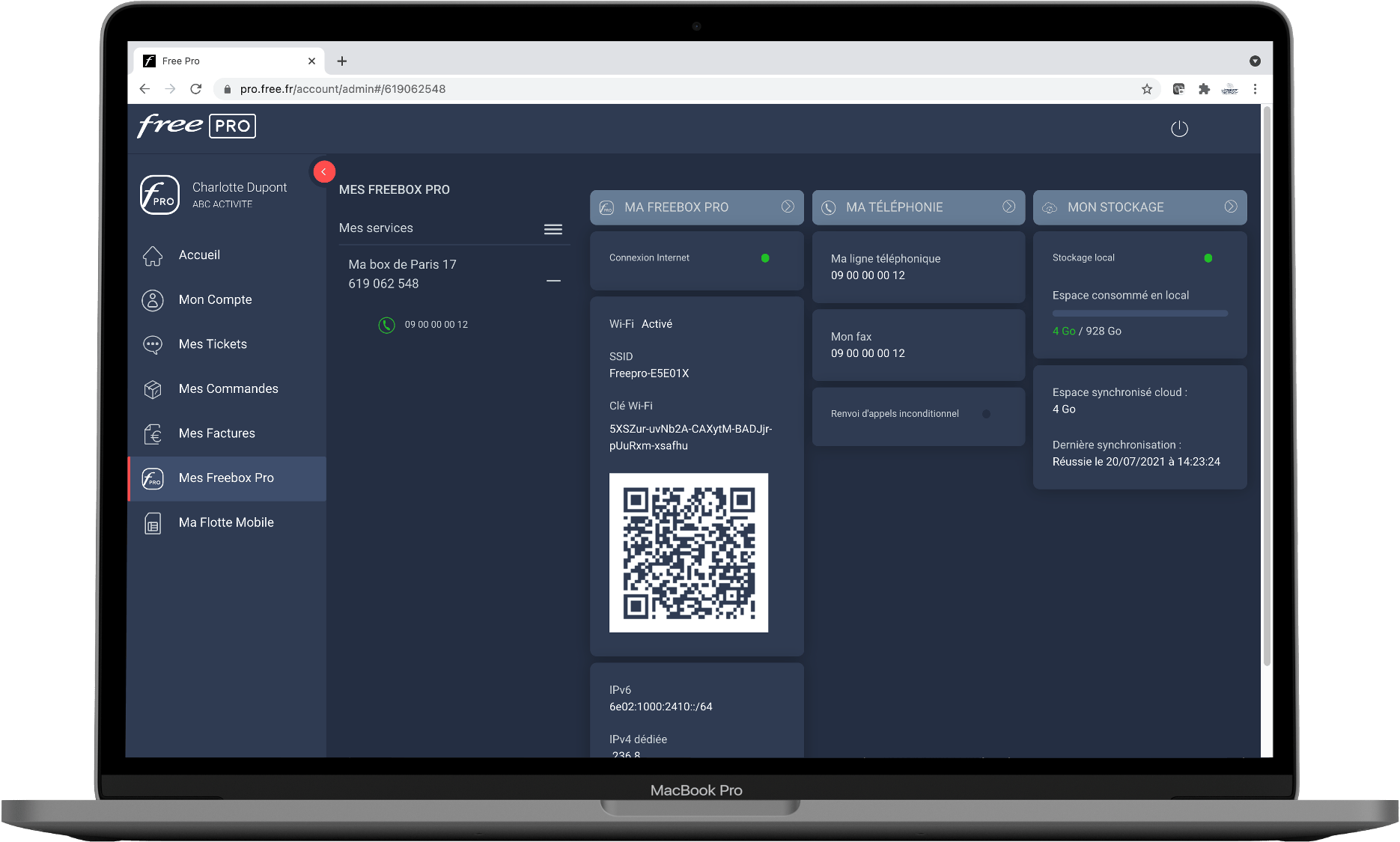Image resolution: width=1400 pixels, height=842 pixels.
Task: Click the Free Pro logo
Action: (x=196, y=126)
